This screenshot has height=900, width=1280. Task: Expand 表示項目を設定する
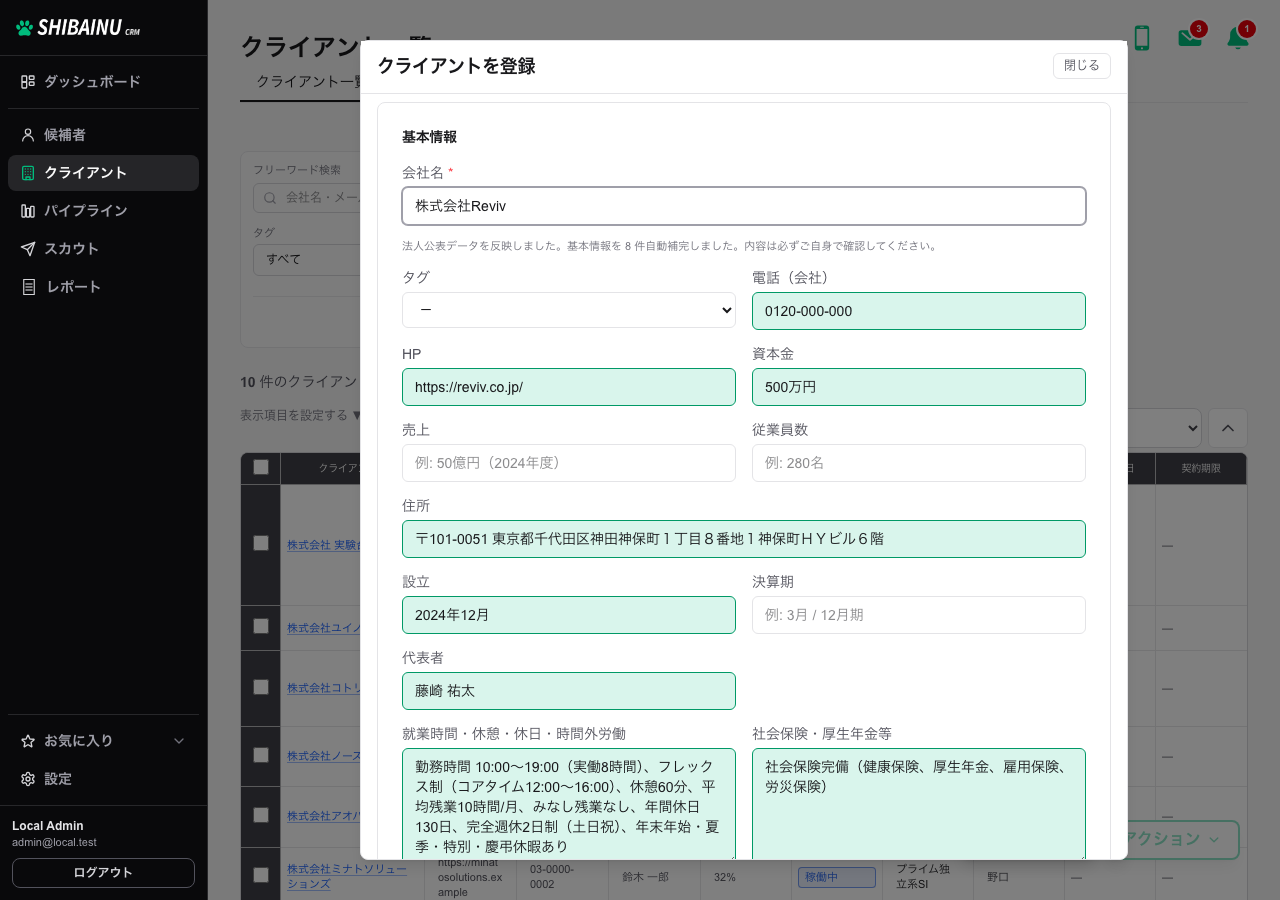click(300, 415)
